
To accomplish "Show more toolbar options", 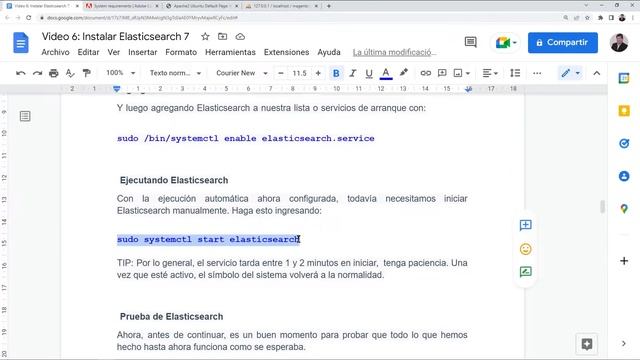I will [537, 73].
